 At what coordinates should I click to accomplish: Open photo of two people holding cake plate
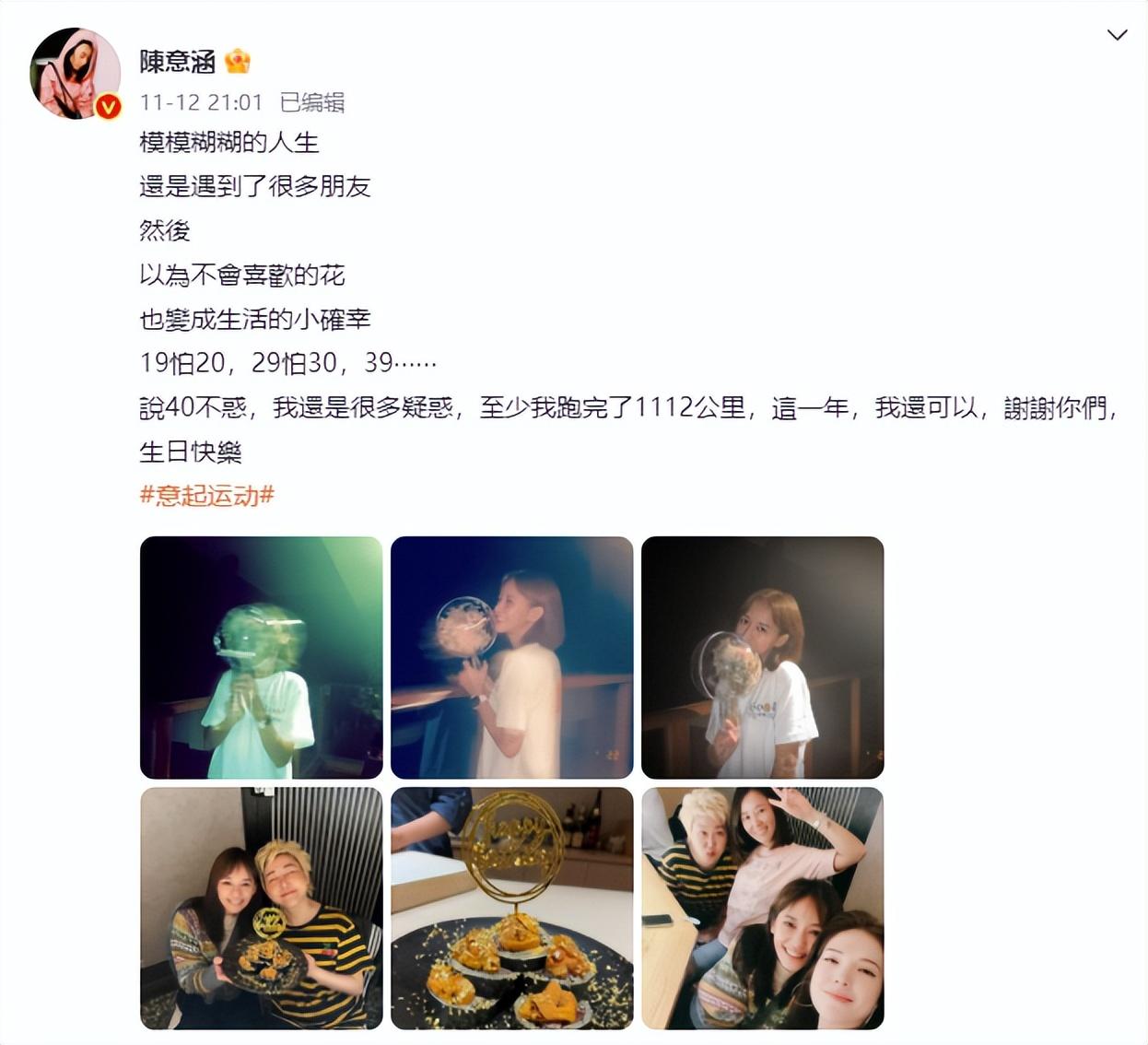(x=261, y=909)
